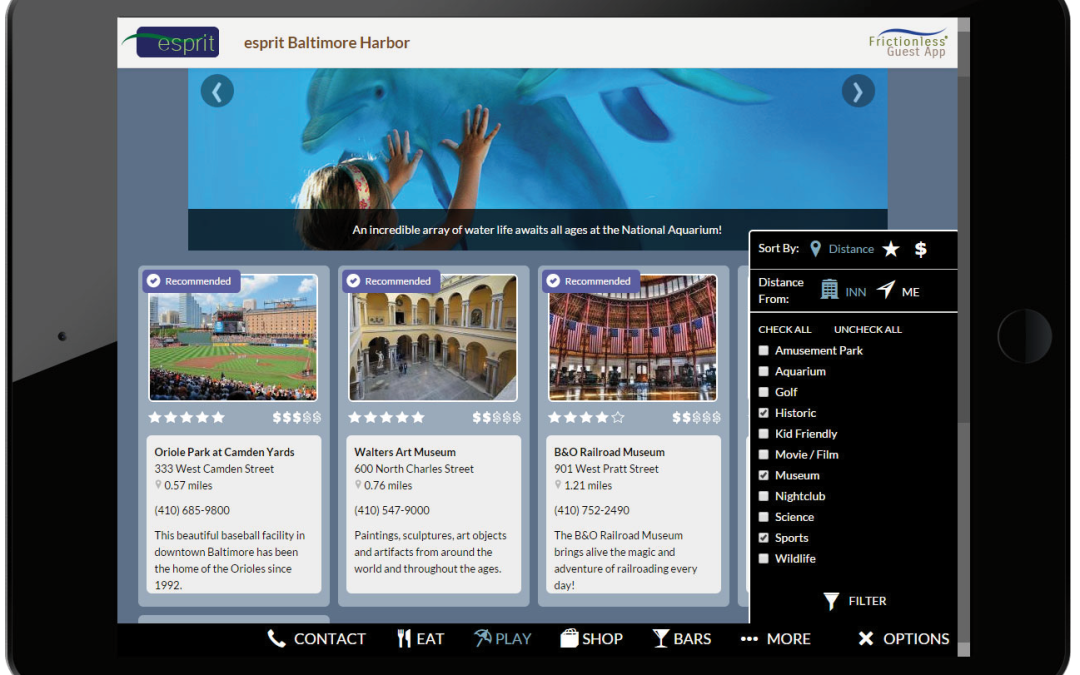
Task: Click Recommended badge on B&O Railroad Museum
Action: click(x=590, y=281)
